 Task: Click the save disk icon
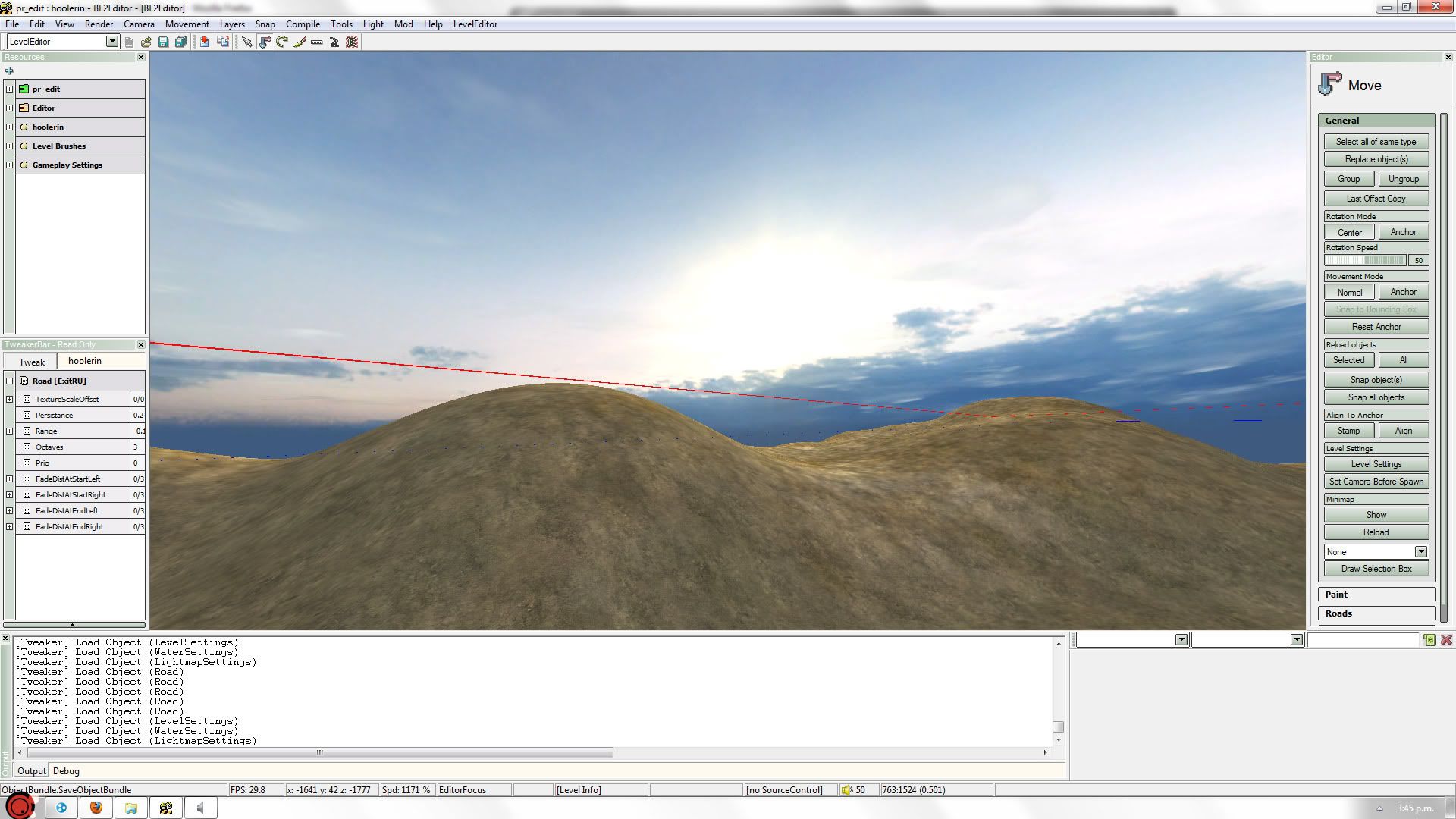click(x=163, y=42)
